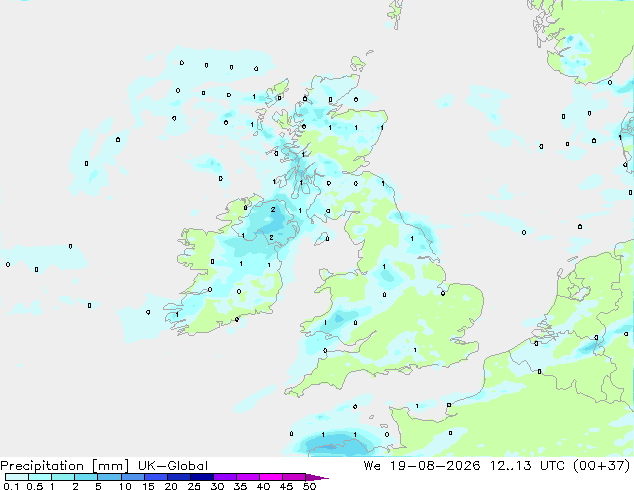The height and width of the screenshot is (490, 634).
Task: Click the '25' legend scale label
Action: coord(194,486)
